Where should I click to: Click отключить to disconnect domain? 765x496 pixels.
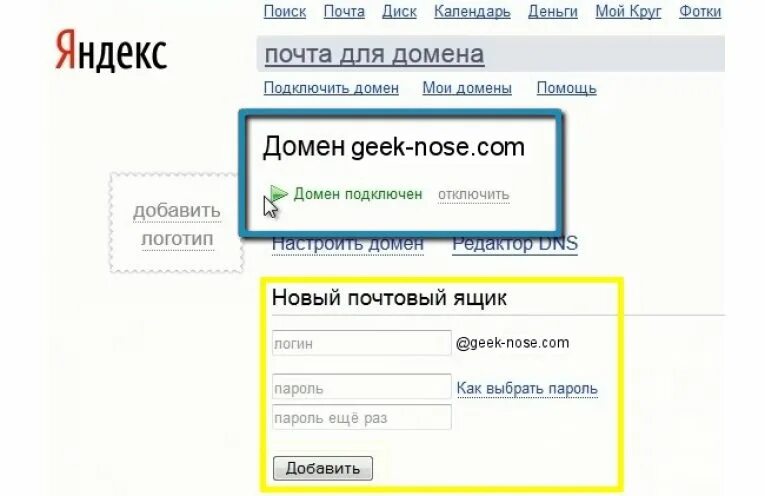[x=474, y=195]
